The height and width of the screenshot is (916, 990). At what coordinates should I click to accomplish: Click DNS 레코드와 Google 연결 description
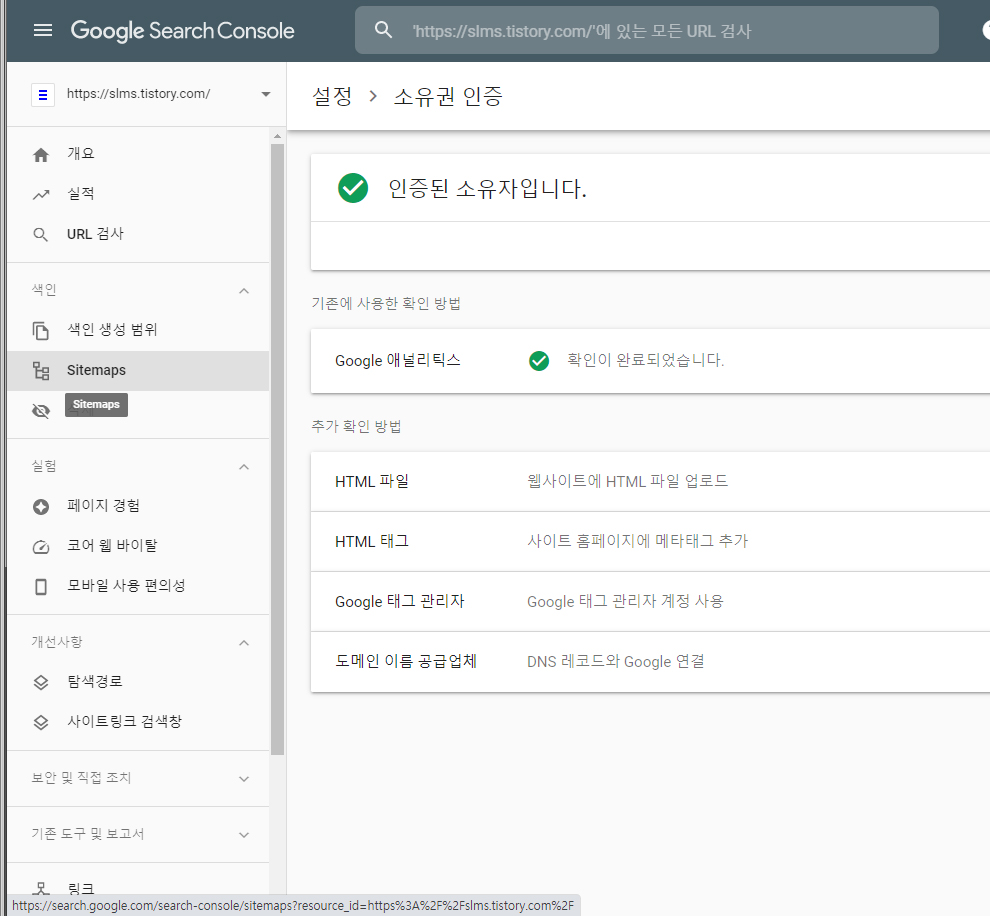coord(616,662)
